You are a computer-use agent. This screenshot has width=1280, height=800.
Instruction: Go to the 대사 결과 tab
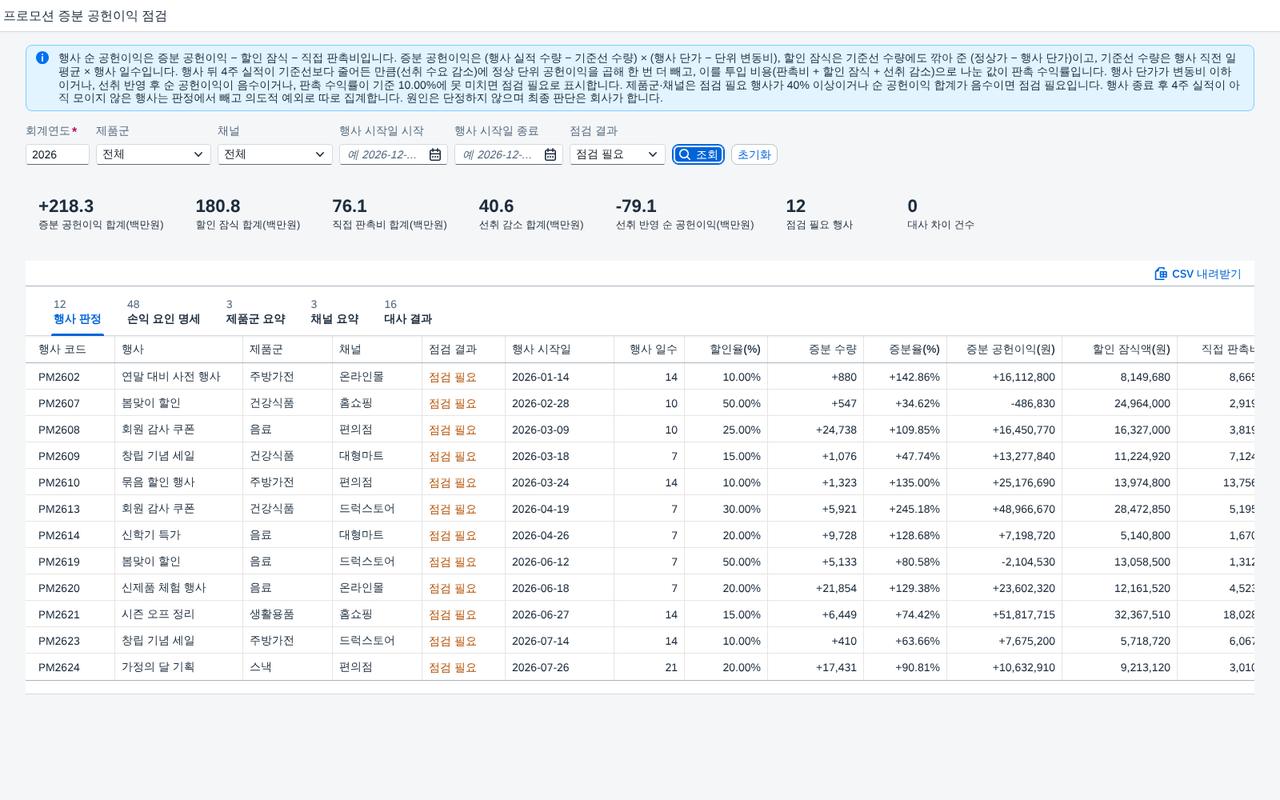click(x=408, y=319)
